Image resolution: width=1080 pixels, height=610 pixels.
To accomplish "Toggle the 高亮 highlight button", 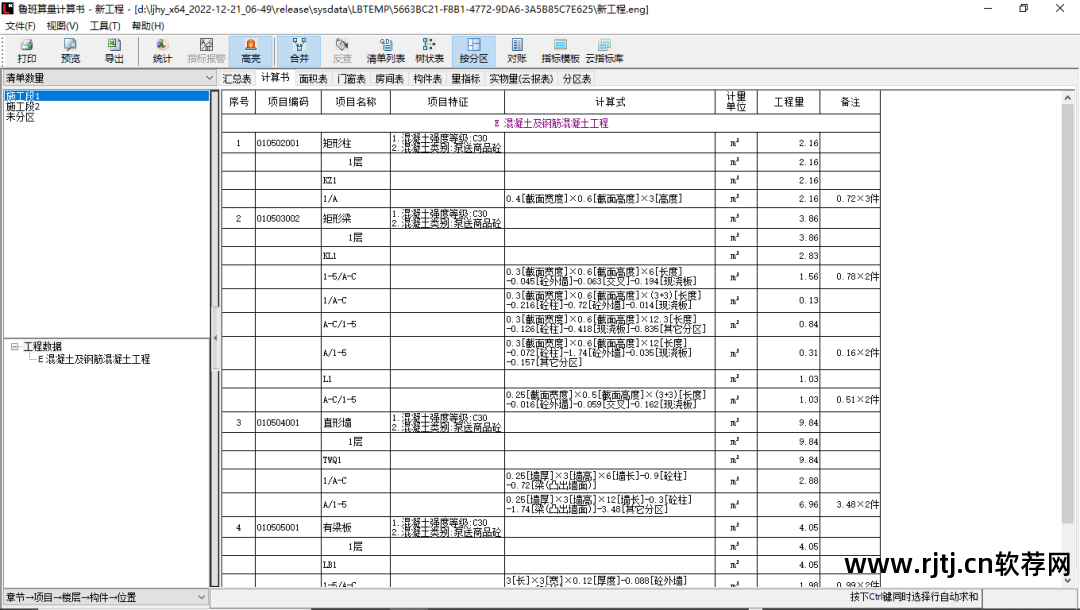I will [x=250, y=50].
